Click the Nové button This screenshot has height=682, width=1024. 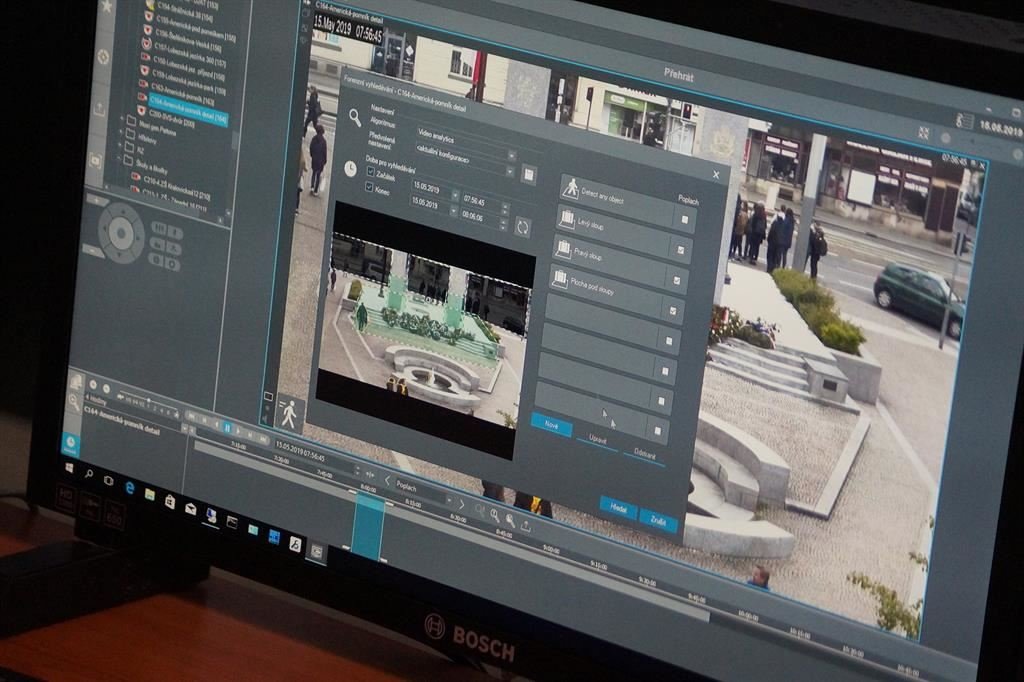pyautogui.click(x=551, y=425)
